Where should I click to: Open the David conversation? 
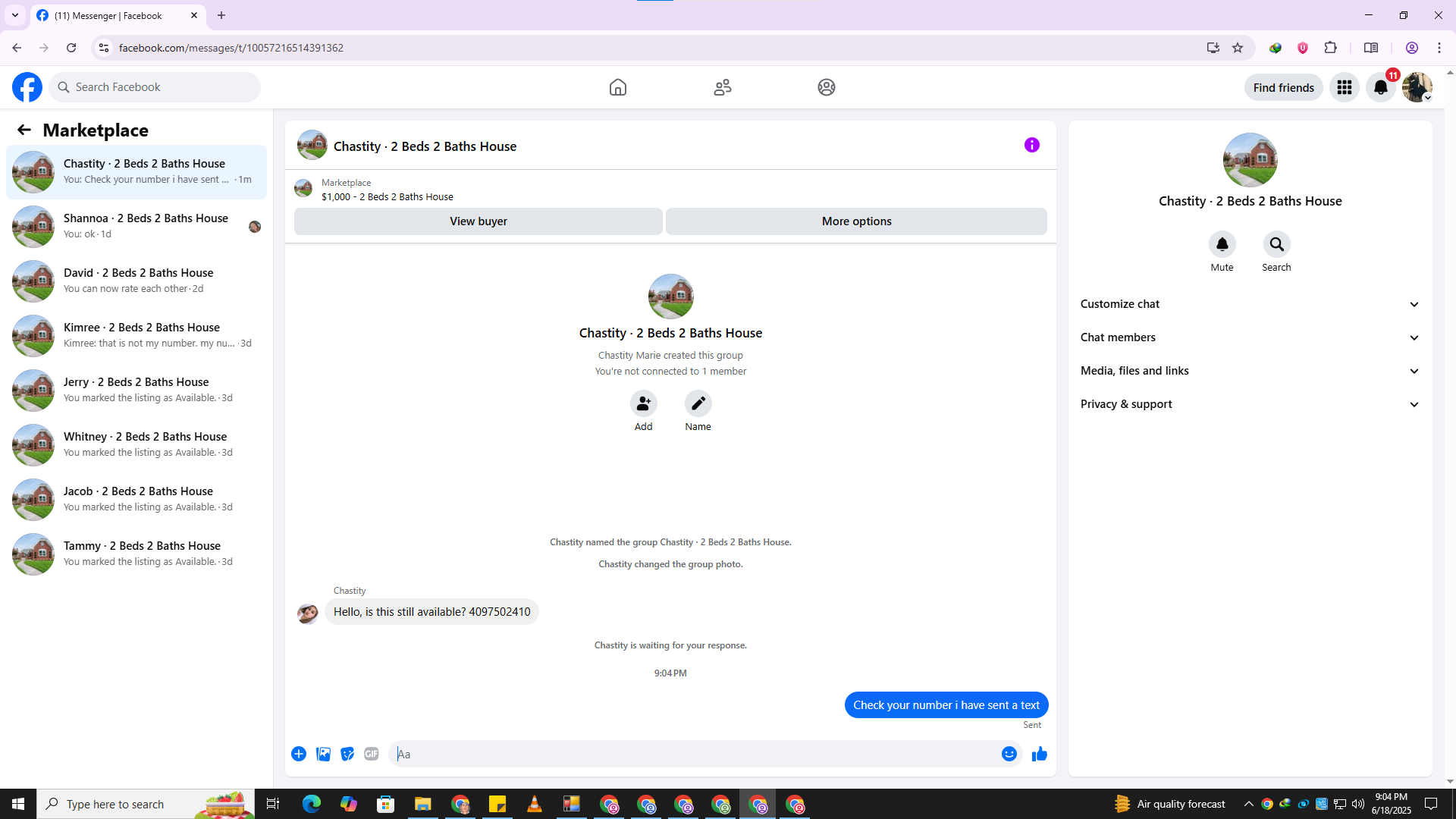click(x=136, y=281)
